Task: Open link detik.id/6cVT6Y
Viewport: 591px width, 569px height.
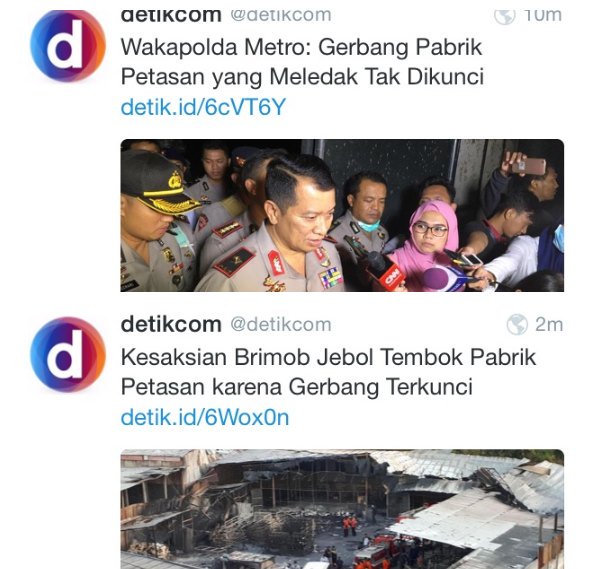Action: [203, 107]
